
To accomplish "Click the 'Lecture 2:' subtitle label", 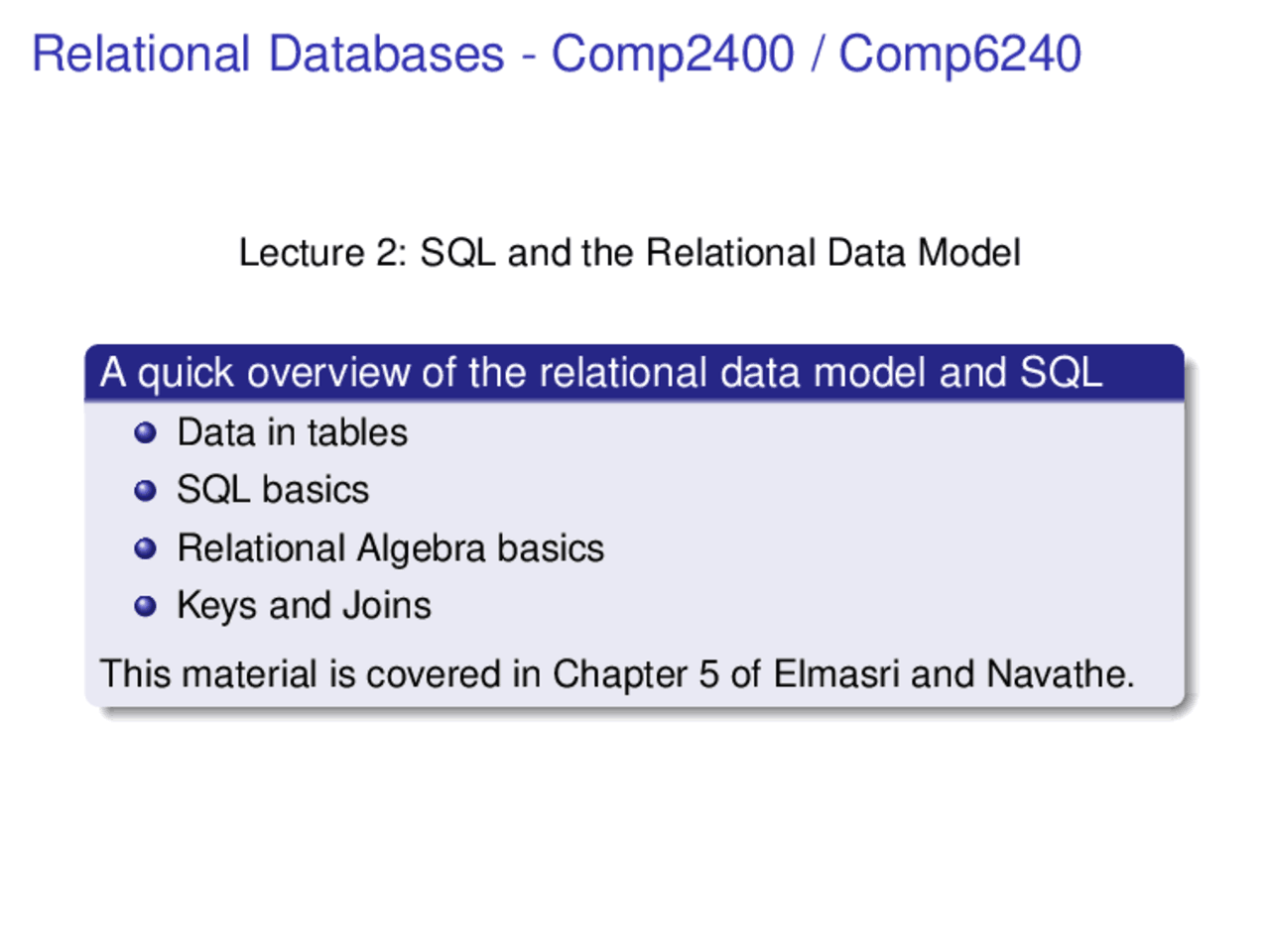I will (322, 253).
